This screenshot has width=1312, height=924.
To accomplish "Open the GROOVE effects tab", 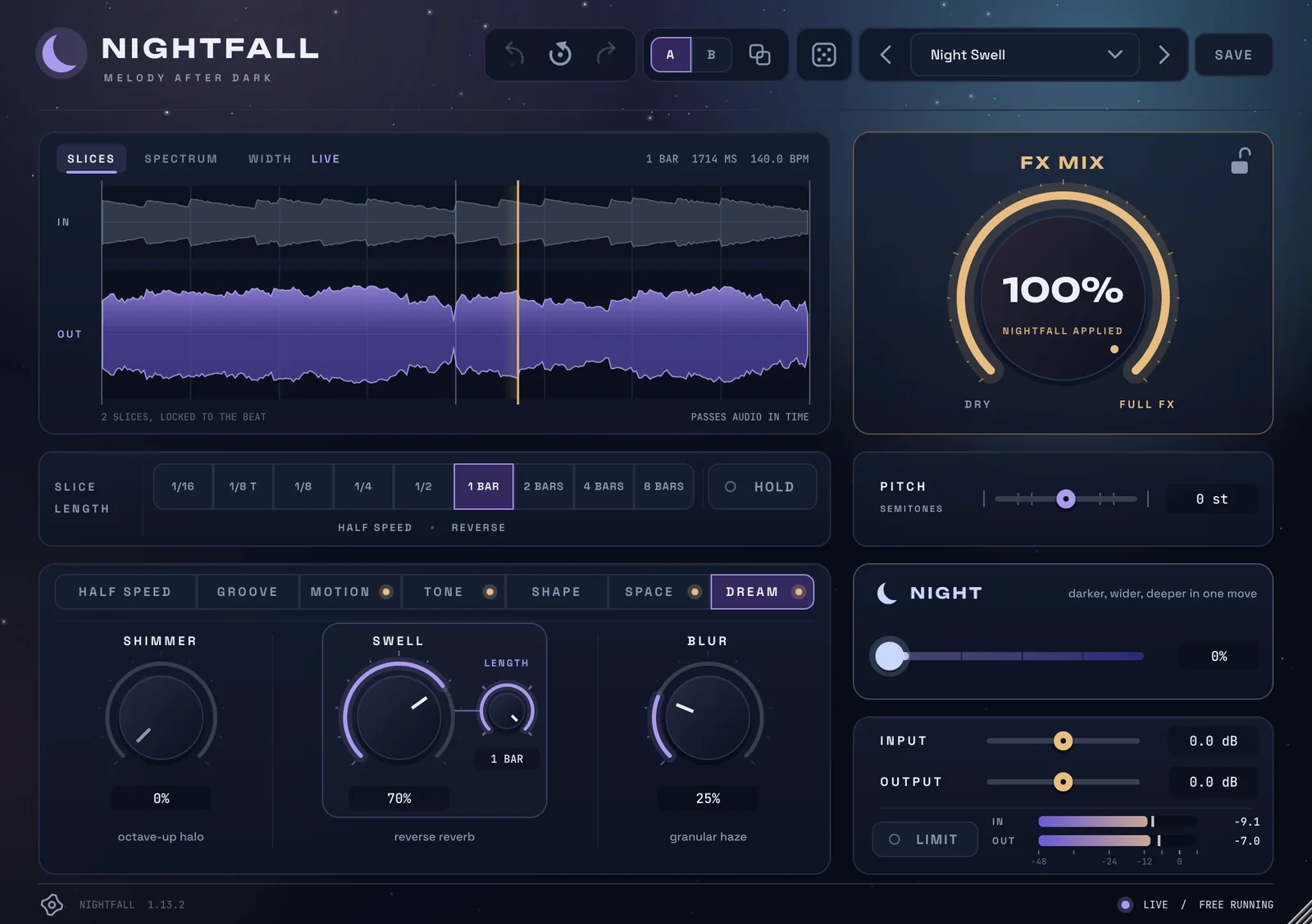I will point(248,592).
